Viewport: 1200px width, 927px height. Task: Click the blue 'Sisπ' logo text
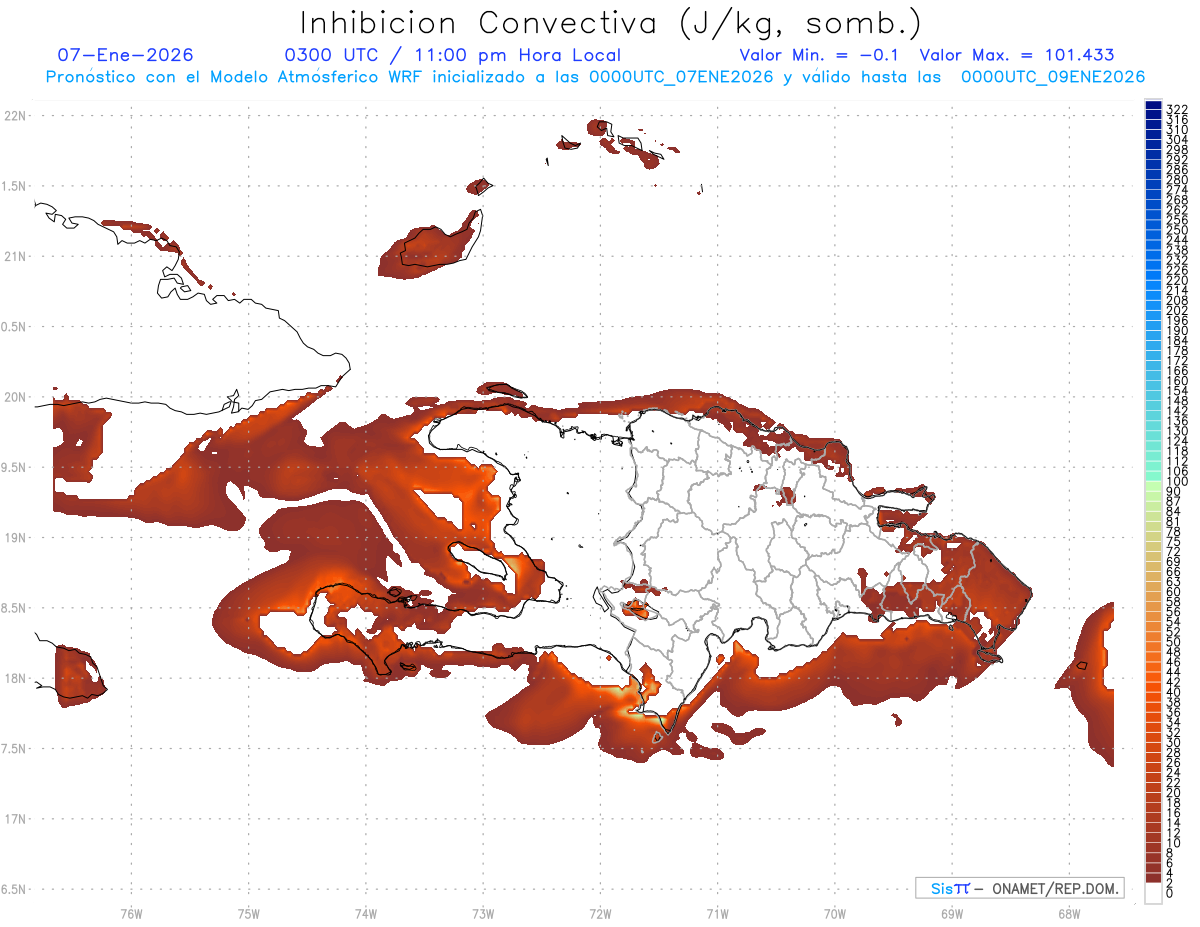(950, 888)
